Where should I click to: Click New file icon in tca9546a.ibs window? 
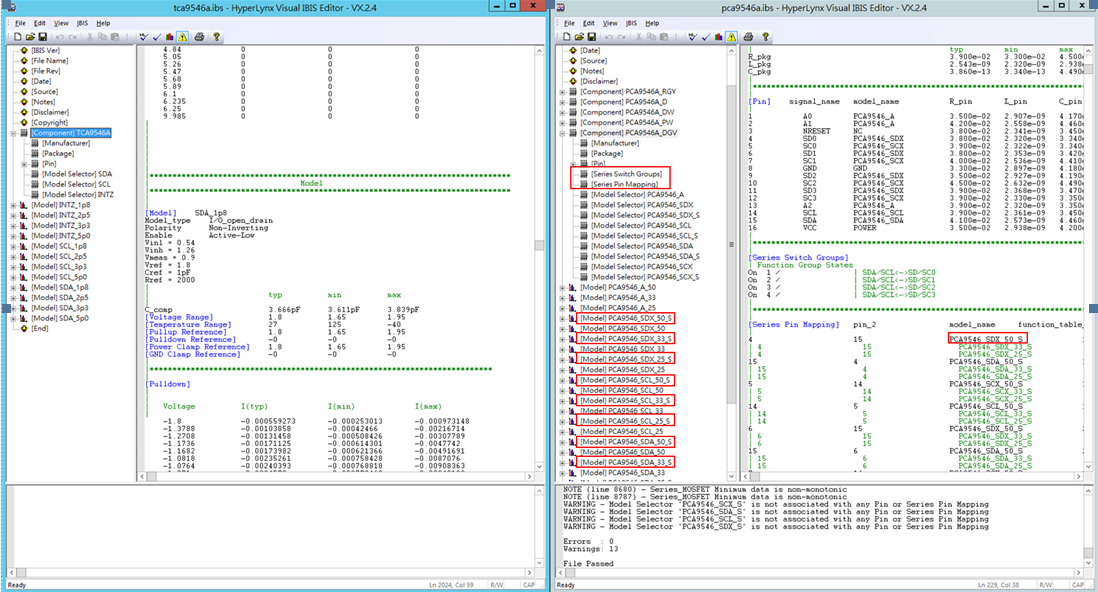click(x=18, y=37)
